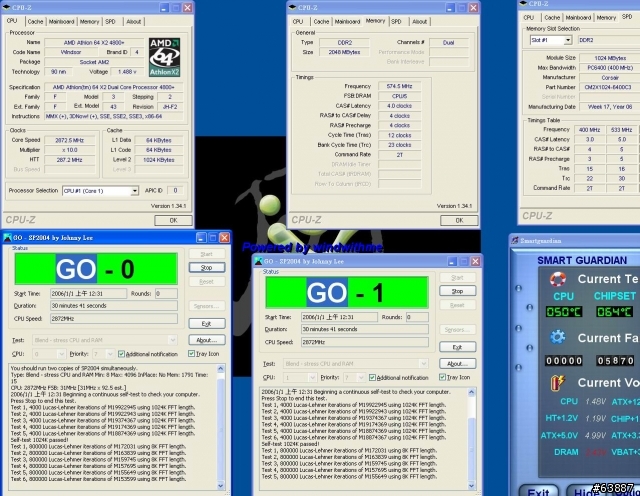
Task: Open the CPU dropdown in GO-1 window
Action: tap(312, 378)
